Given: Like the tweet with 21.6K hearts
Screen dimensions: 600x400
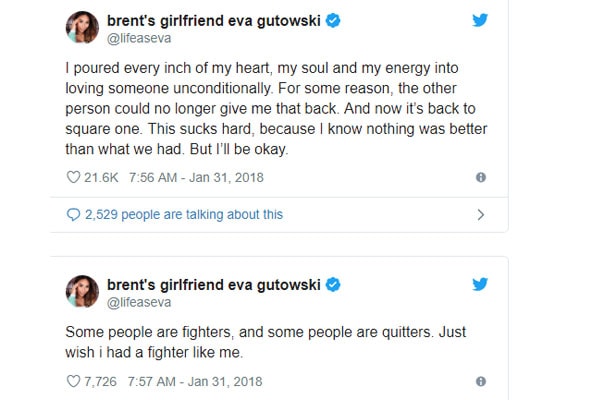Looking at the screenshot, I should pyautogui.click(x=72, y=177).
